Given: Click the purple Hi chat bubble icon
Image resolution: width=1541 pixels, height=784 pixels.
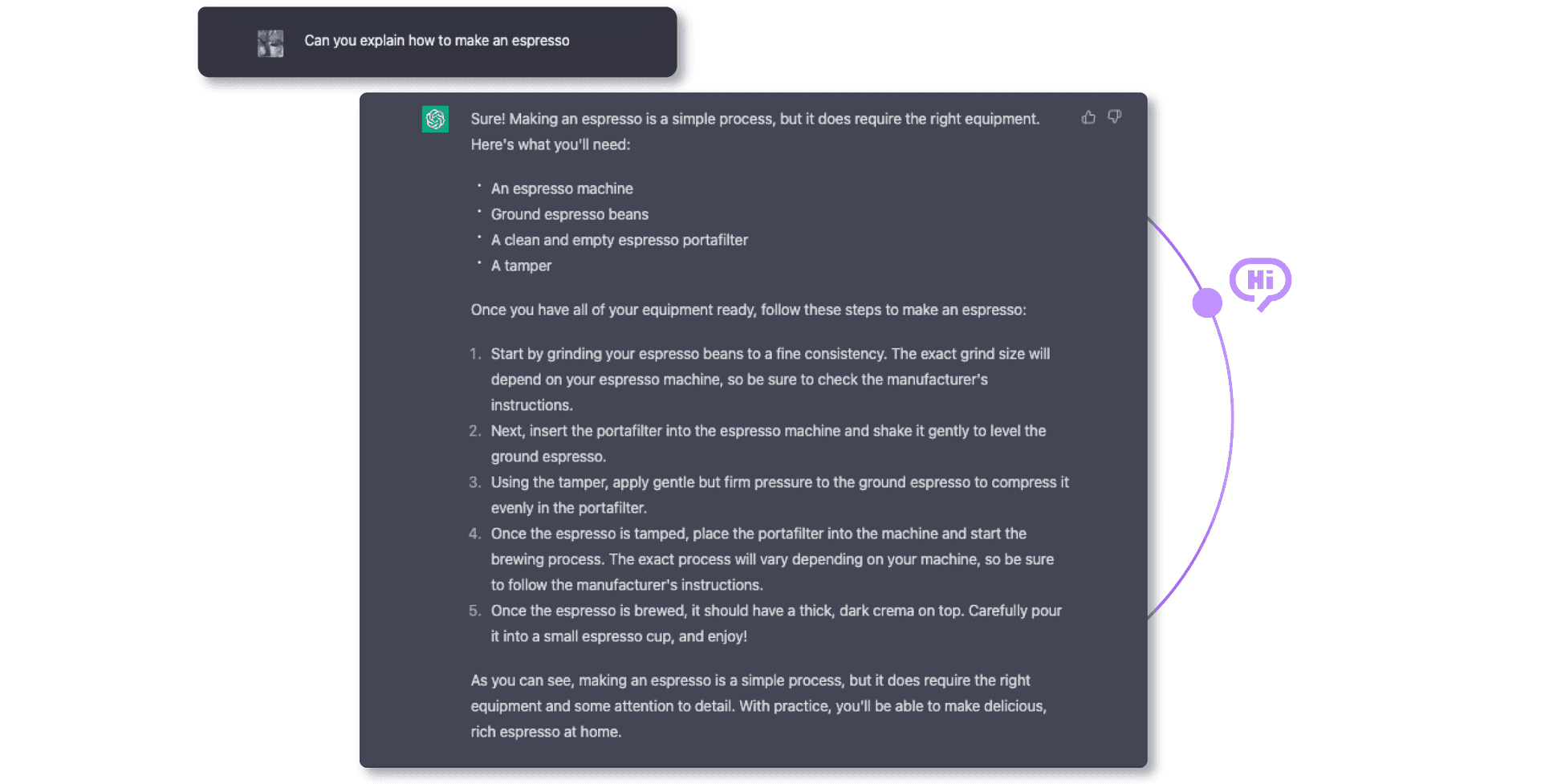Looking at the screenshot, I should tap(1260, 282).
